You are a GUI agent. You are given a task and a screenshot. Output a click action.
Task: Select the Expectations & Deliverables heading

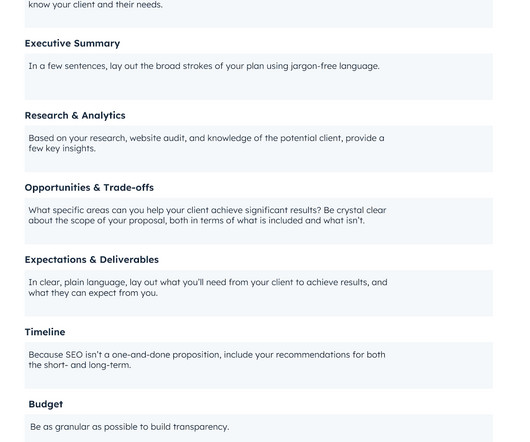[92, 260]
